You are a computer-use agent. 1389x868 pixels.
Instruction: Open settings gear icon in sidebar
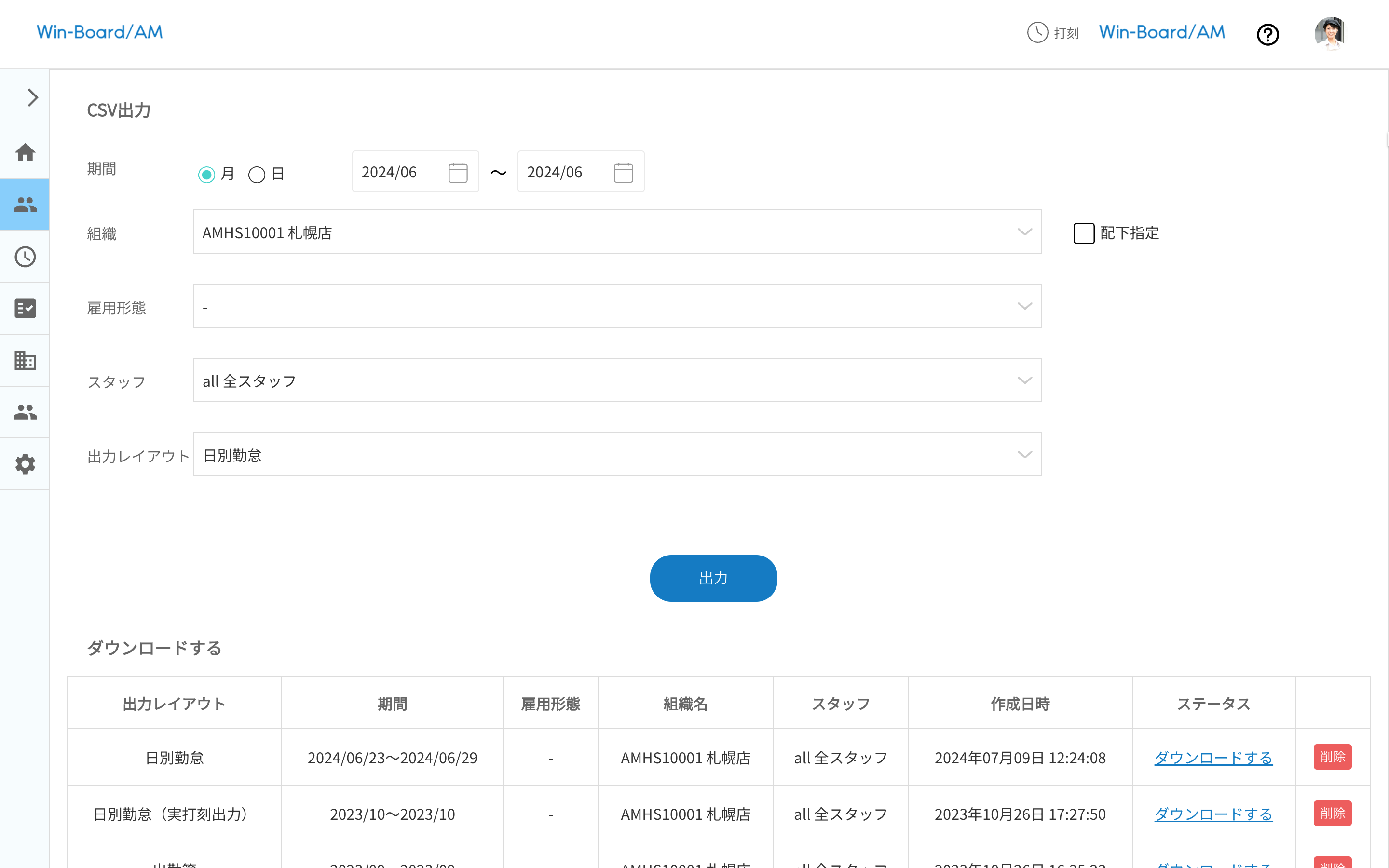click(x=25, y=464)
